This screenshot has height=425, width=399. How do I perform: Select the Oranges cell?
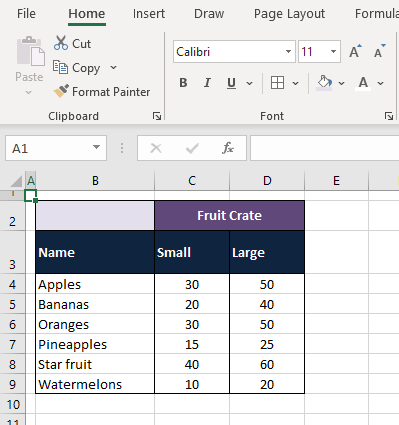tap(95, 324)
